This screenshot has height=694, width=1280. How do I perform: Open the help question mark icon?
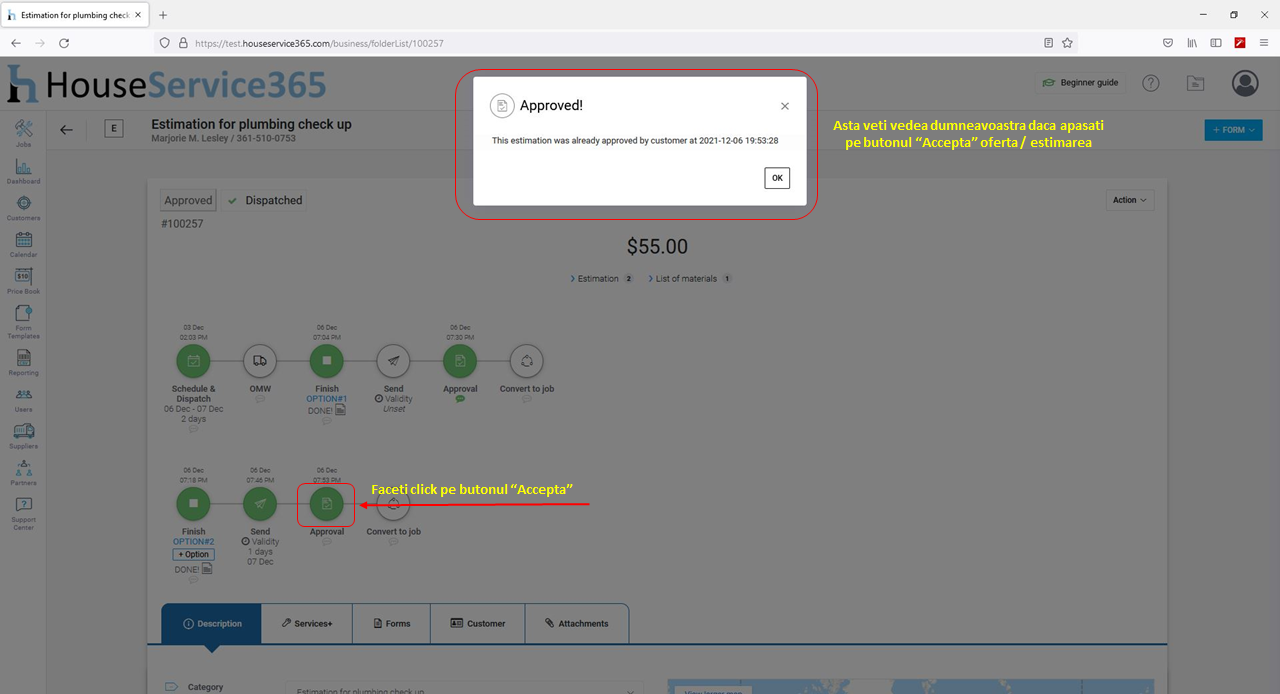tap(1151, 83)
